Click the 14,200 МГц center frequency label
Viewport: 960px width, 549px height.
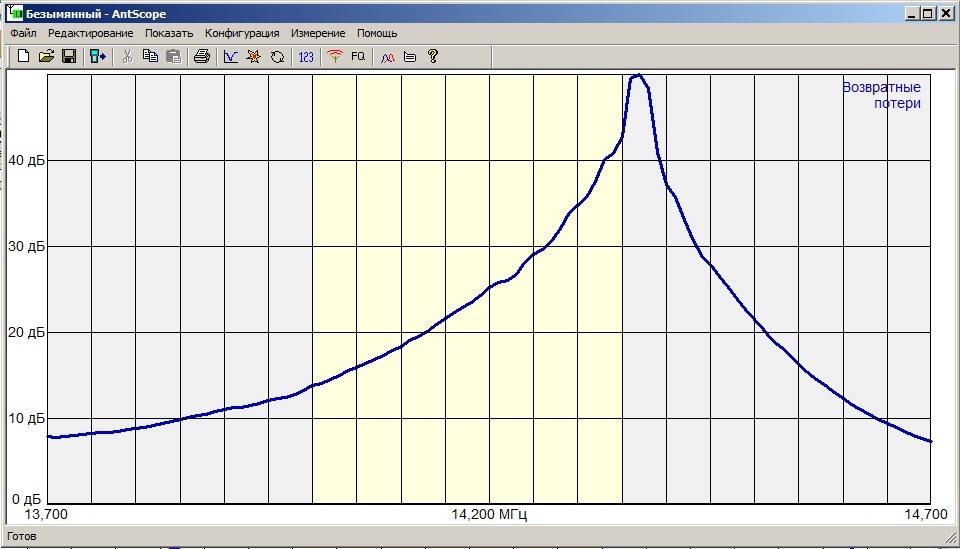click(489, 514)
